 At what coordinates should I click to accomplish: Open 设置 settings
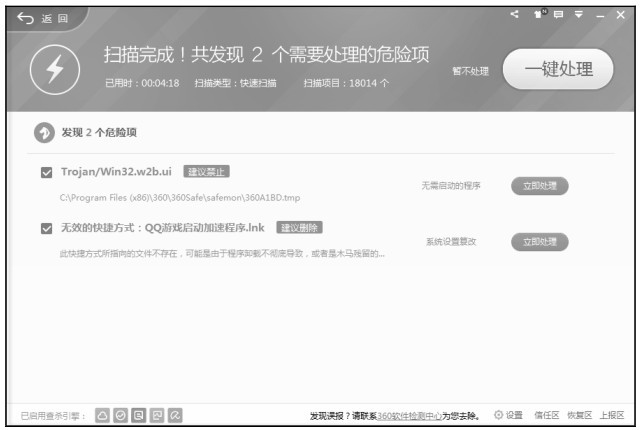[x=514, y=415]
